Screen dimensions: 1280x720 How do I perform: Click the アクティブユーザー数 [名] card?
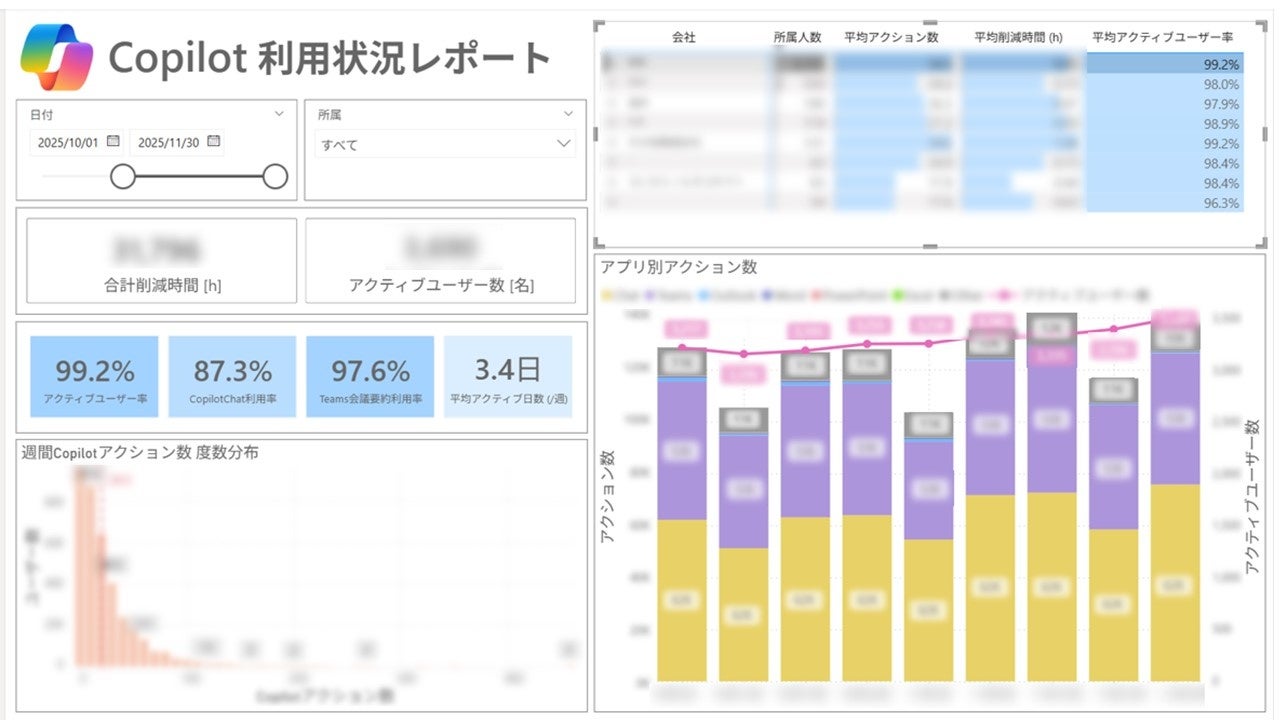click(x=441, y=260)
